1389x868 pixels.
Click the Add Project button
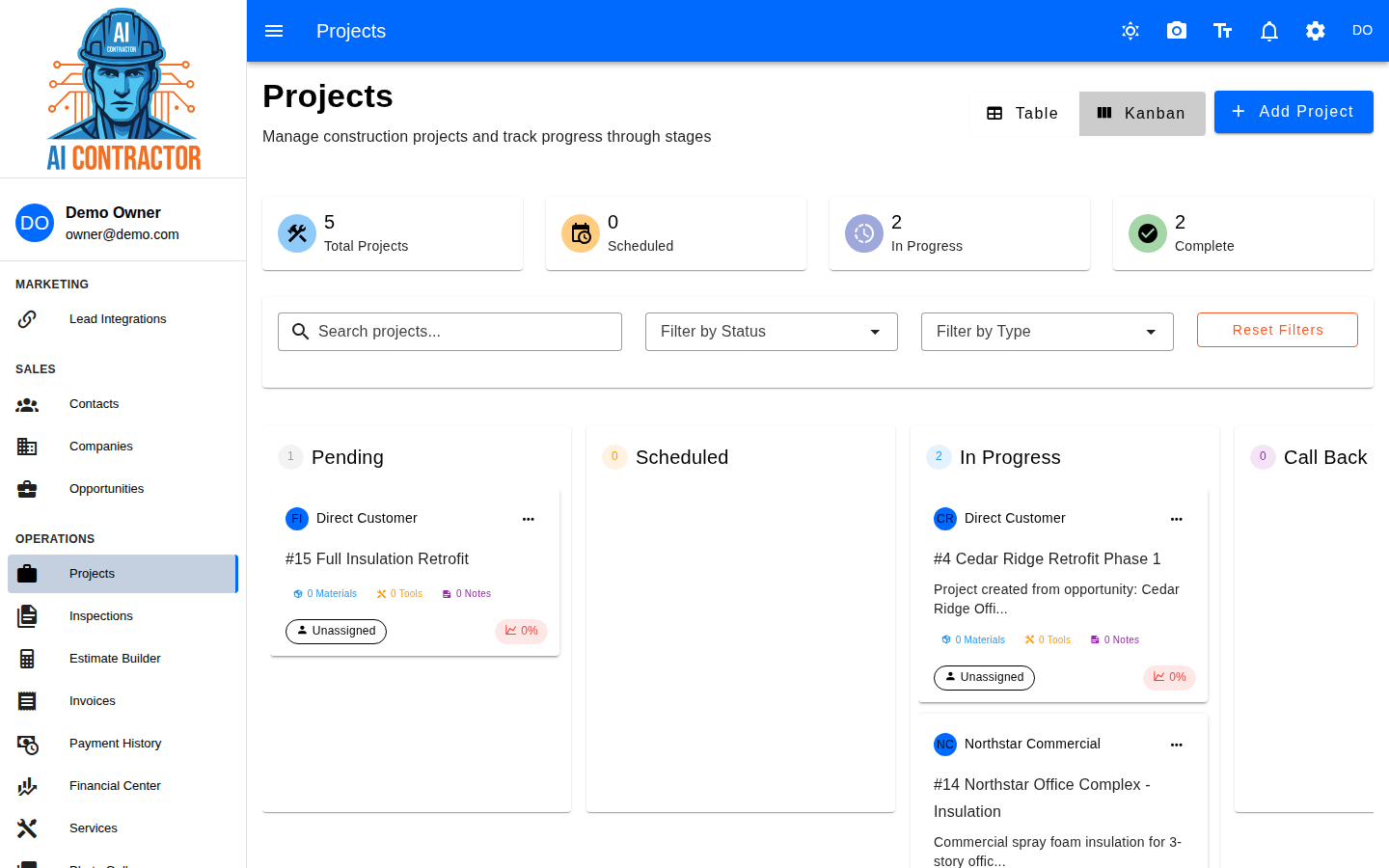(1294, 112)
